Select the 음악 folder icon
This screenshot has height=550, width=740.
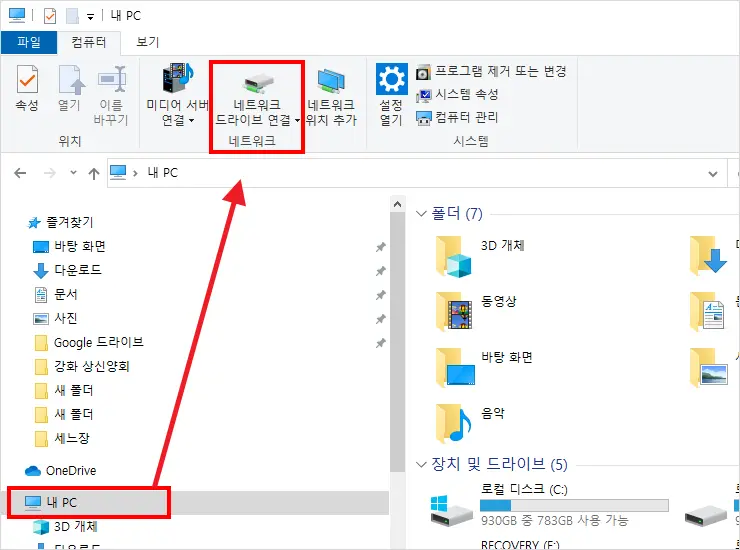point(453,423)
